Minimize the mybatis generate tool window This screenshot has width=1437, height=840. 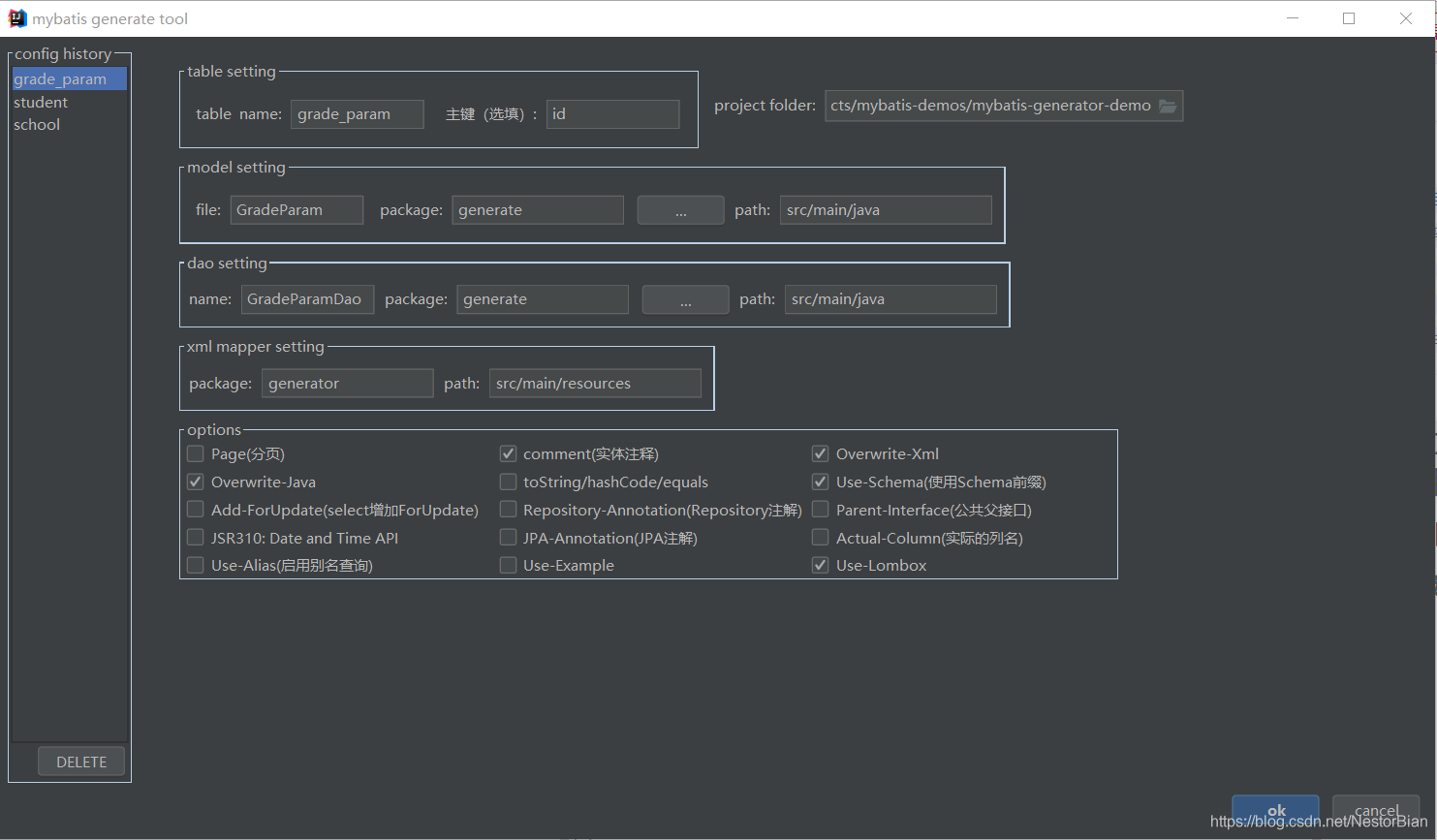click(1293, 18)
